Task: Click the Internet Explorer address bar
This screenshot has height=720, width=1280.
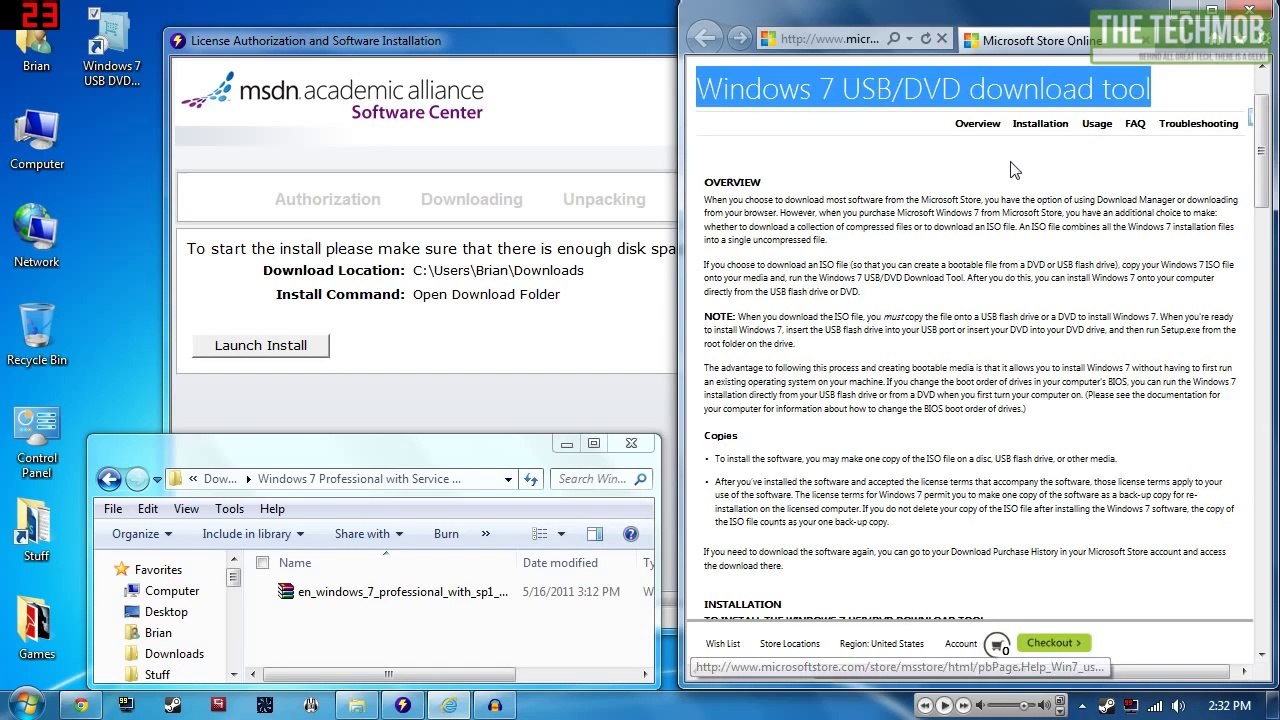Action: click(828, 39)
